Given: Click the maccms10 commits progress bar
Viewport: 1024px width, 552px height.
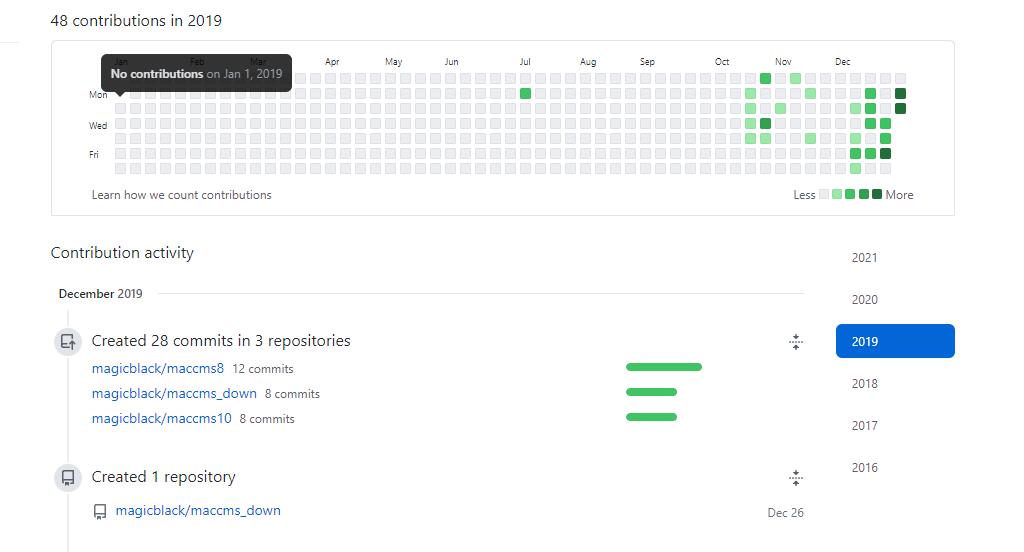Looking at the screenshot, I should [x=651, y=417].
